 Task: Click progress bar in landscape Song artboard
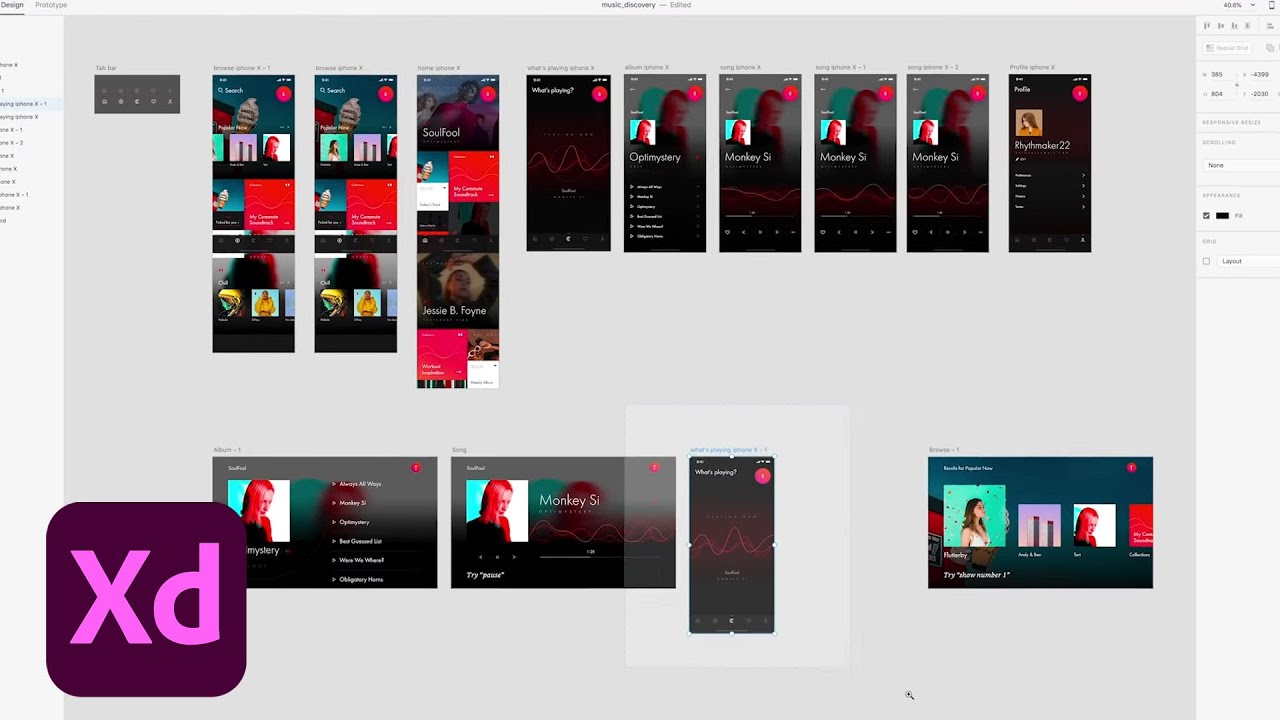598,557
